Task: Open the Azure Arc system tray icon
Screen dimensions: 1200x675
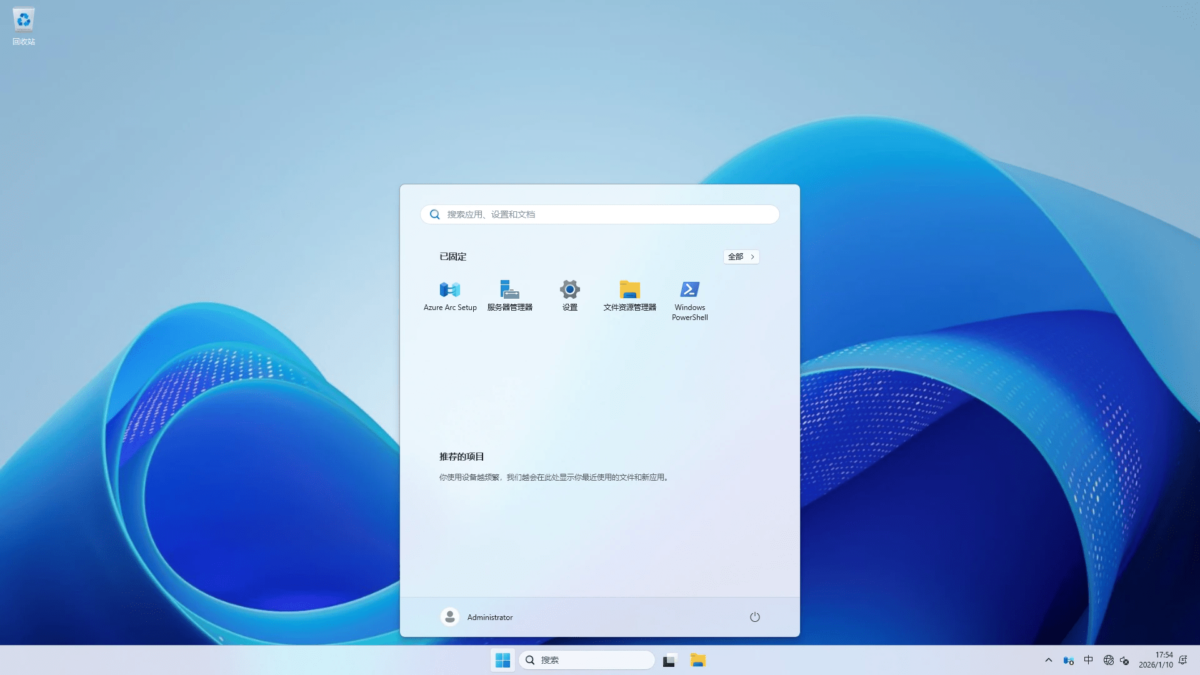Action: point(1069,660)
